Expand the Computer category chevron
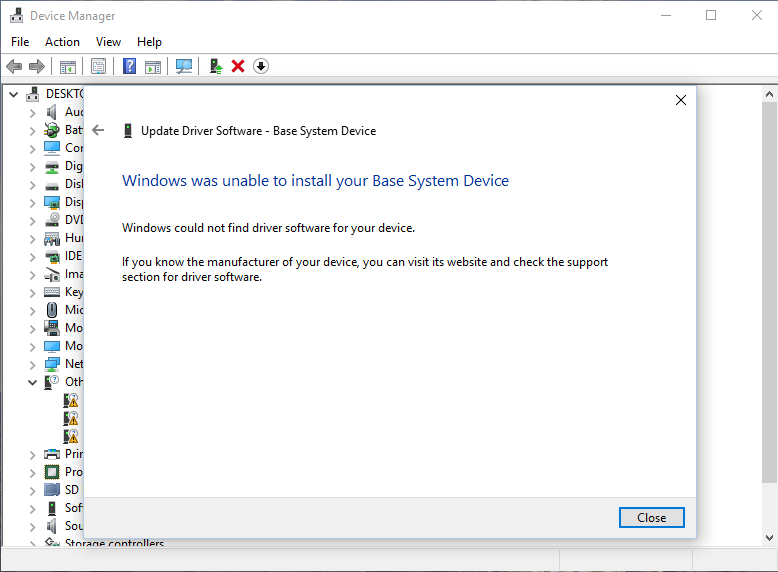The width and height of the screenshot is (778, 572). (x=33, y=149)
